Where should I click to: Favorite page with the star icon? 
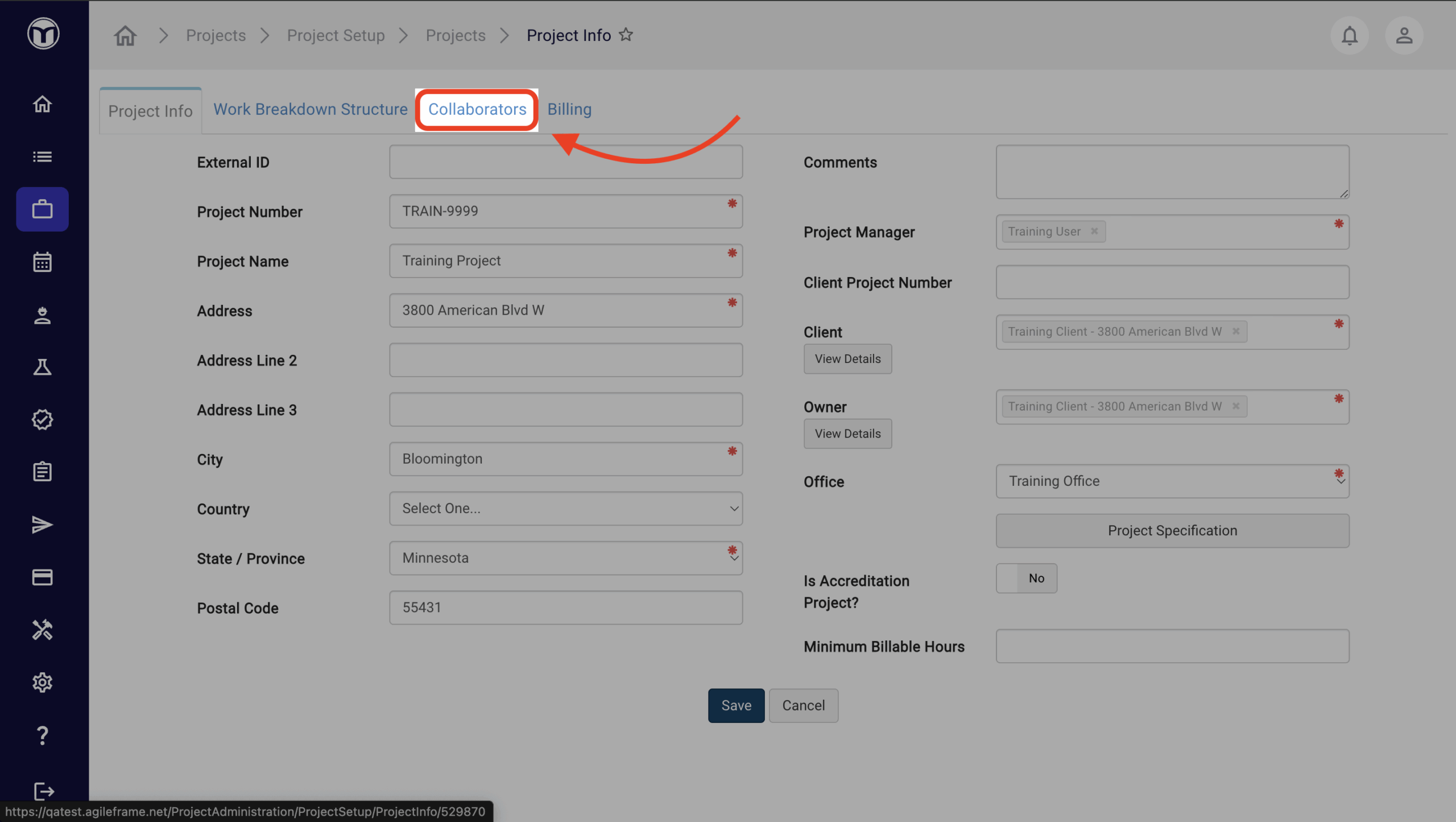tap(626, 35)
